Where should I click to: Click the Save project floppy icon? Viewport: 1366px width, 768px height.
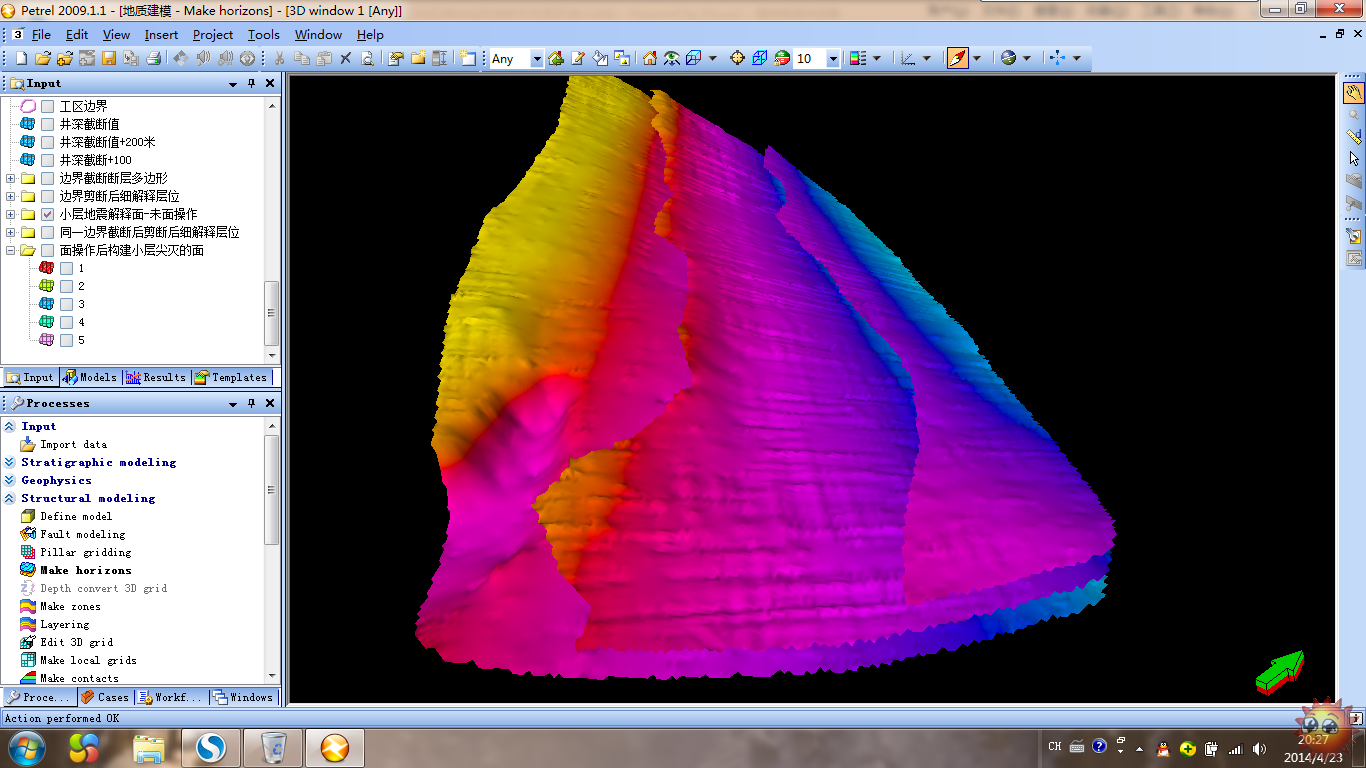109,58
